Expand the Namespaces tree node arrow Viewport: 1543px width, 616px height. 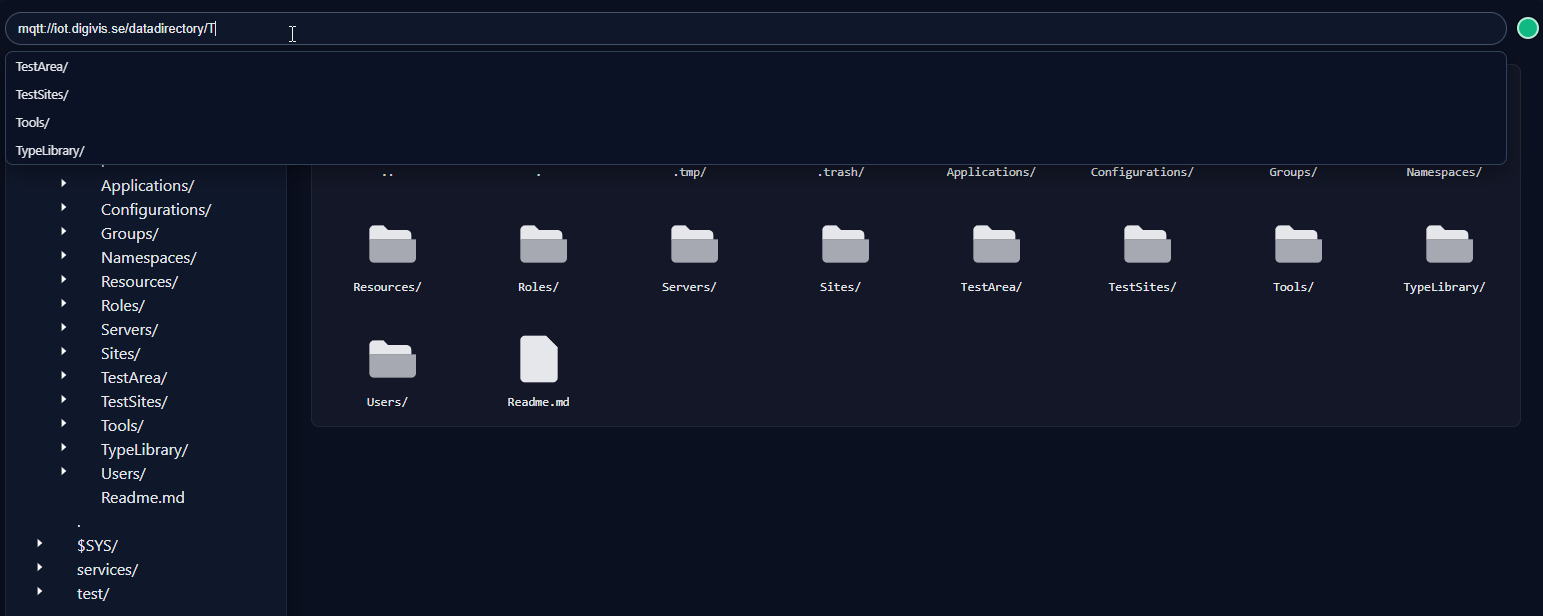pyautogui.click(x=64, y=256)
